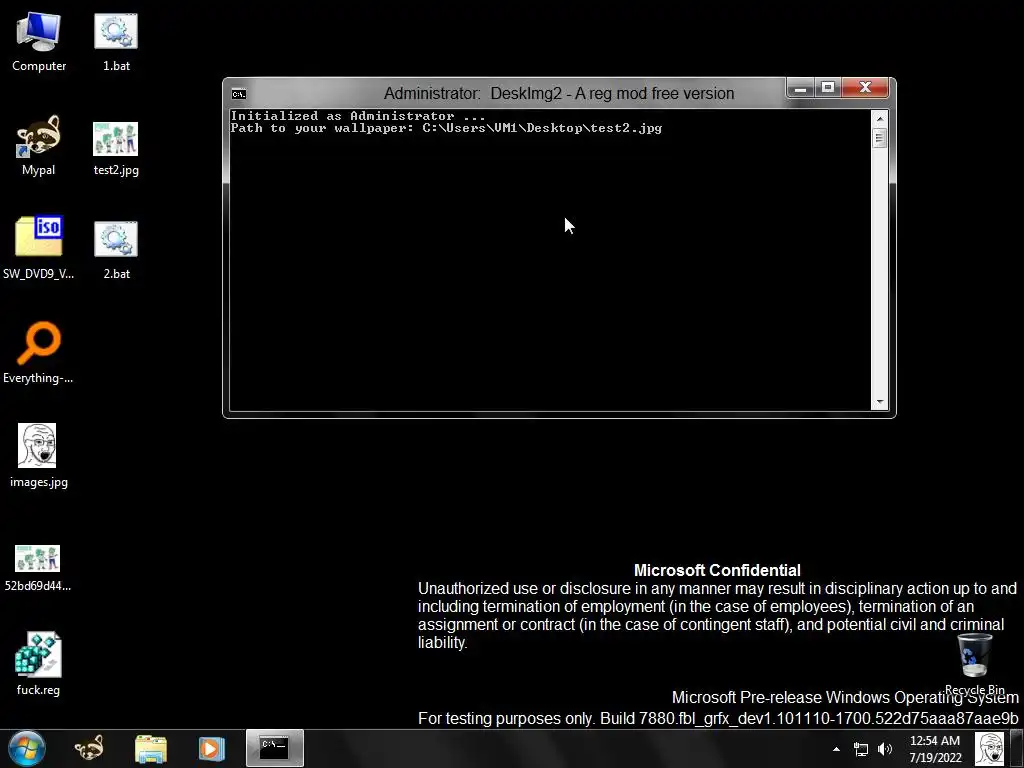The width and height of the screenshot is (1024, 768).
Task: Click the 'Initialized as Administrator' console line
Action: (358, 116)
